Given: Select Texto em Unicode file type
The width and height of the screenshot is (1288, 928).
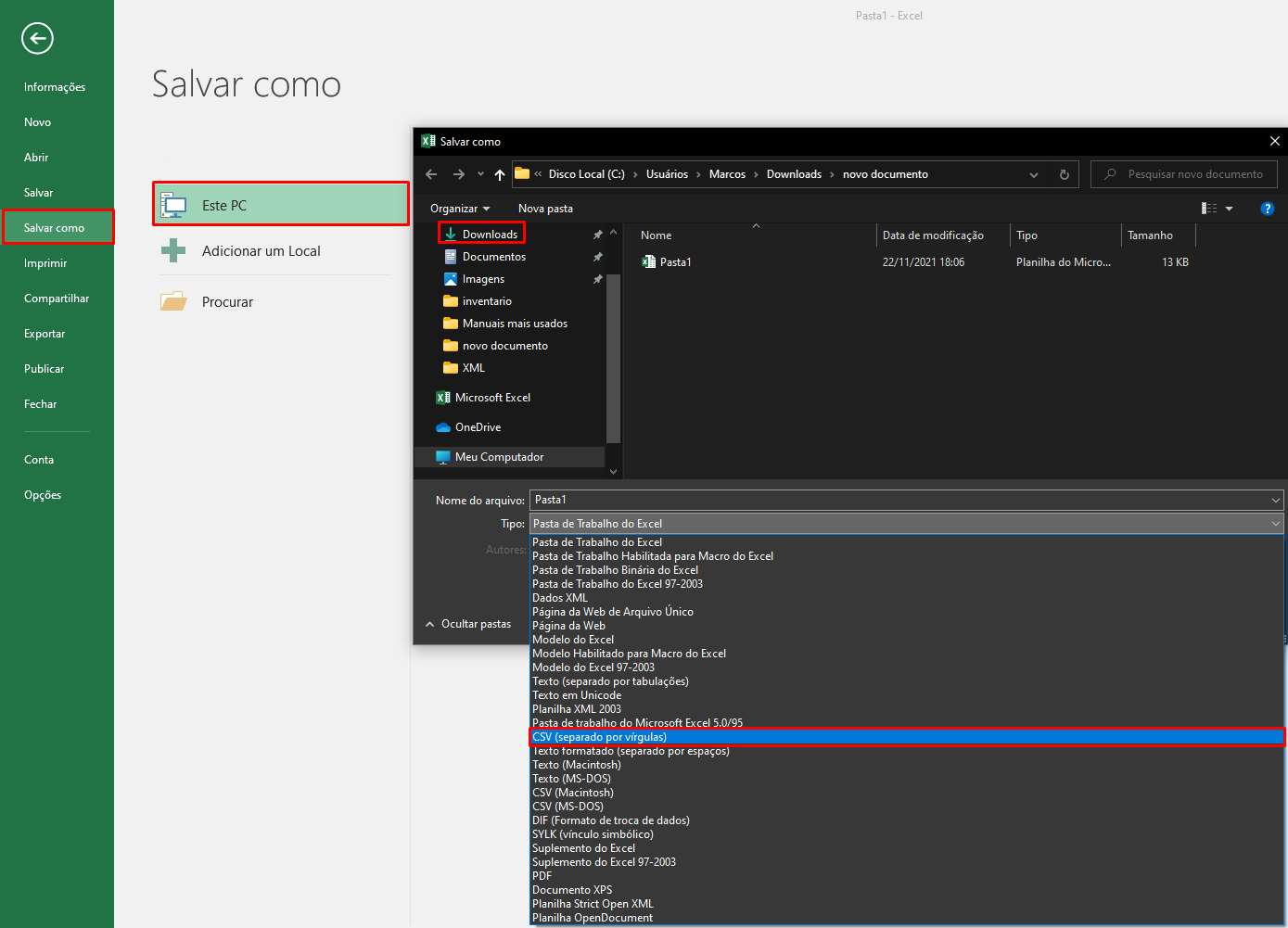Looking at the screenshot, I should pos(907,695).
